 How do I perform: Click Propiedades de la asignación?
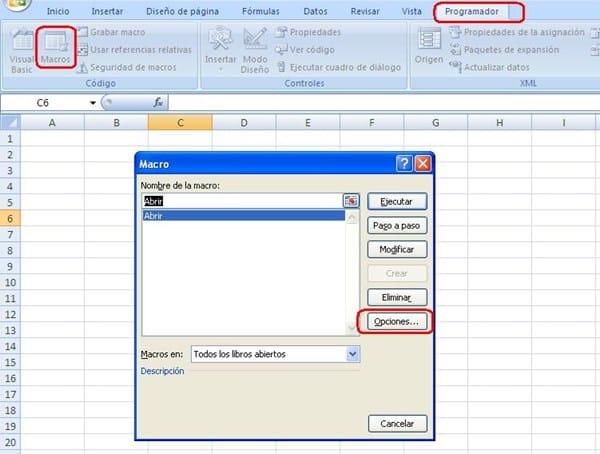point(517,32)
